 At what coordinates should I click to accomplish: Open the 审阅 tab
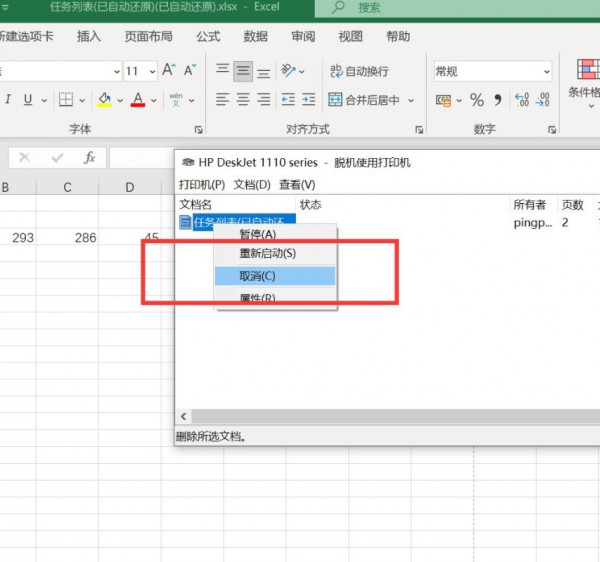(x=303, y=36)
